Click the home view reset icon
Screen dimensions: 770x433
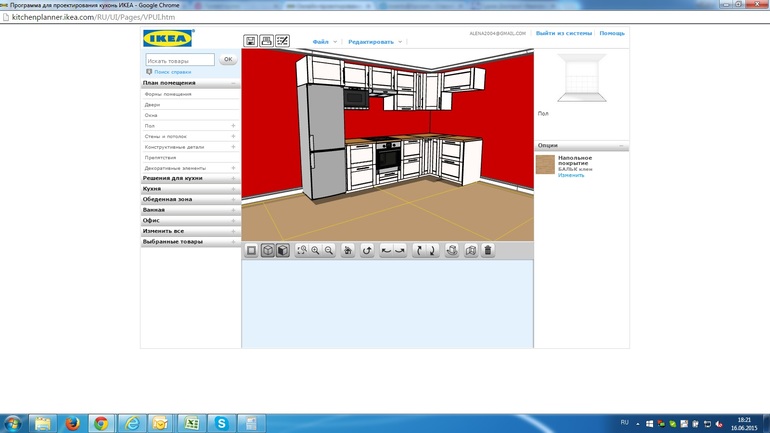pos(348,250)
